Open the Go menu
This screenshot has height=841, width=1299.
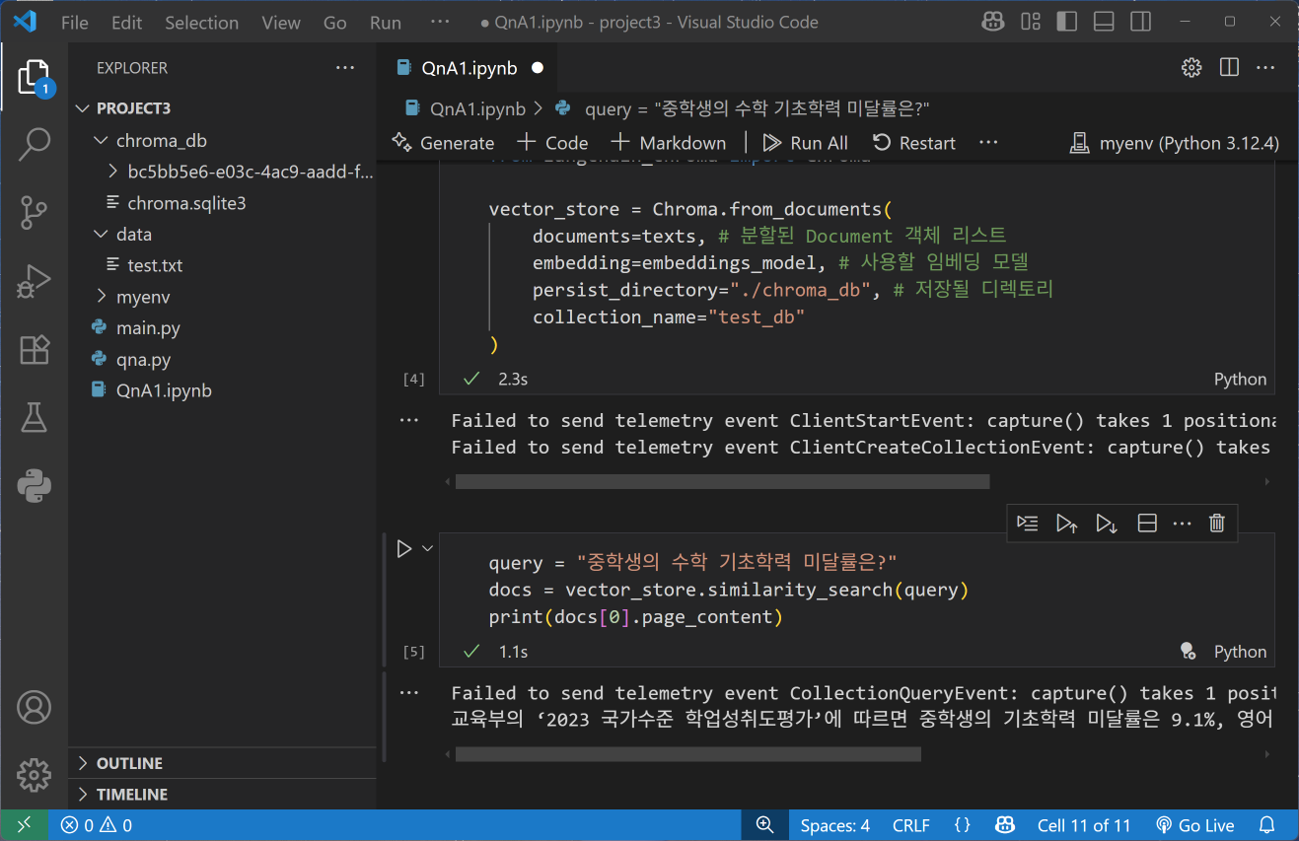(335, 22)
